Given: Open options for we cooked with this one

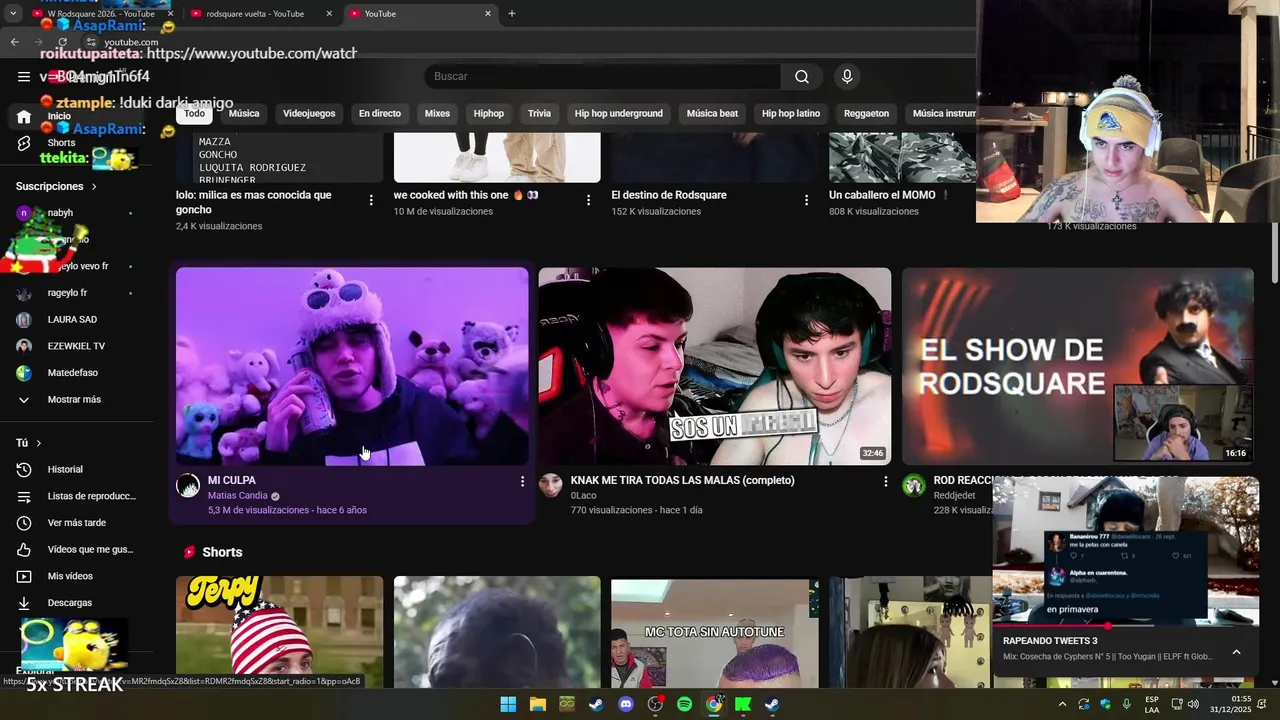Looking at the screenshot, I should pos(588,200).
